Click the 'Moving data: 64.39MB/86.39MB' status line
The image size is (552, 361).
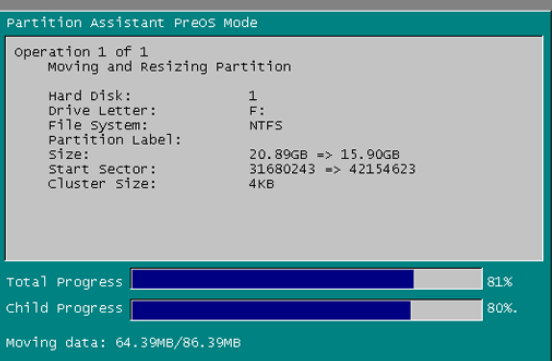coord(123,343)
